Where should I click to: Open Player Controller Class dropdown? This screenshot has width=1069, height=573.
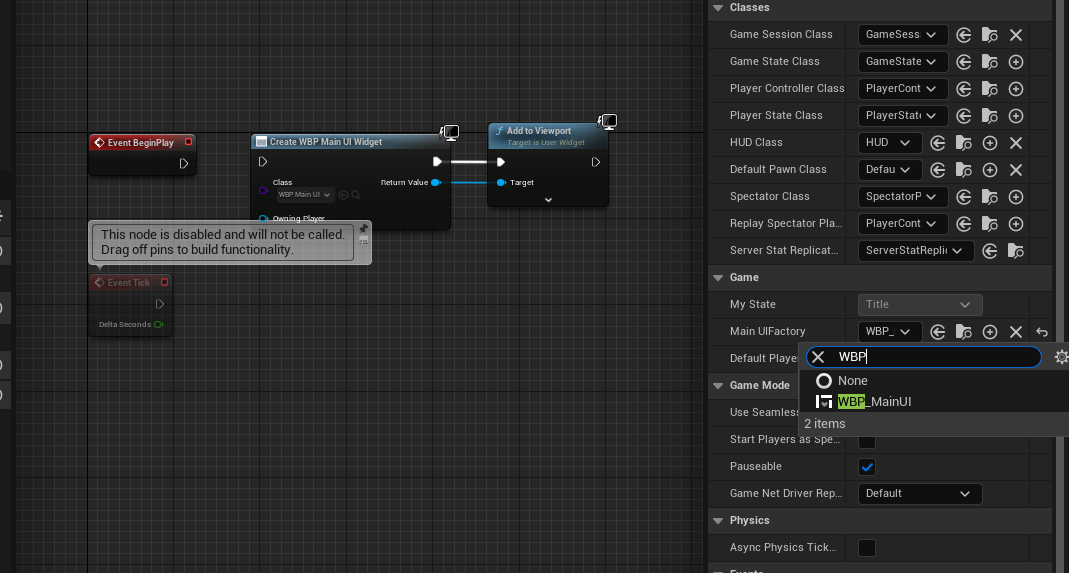click(x=903, y=88)
